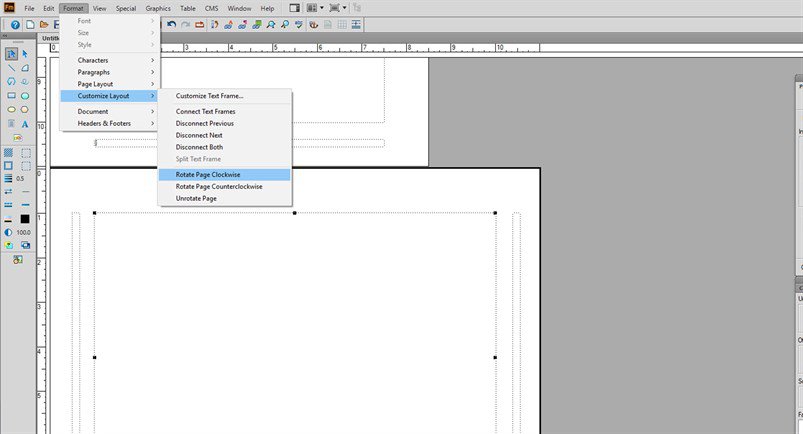Screen dimensions: 803x434
Task: Select the Arc drawing tool
Action: 25,68
